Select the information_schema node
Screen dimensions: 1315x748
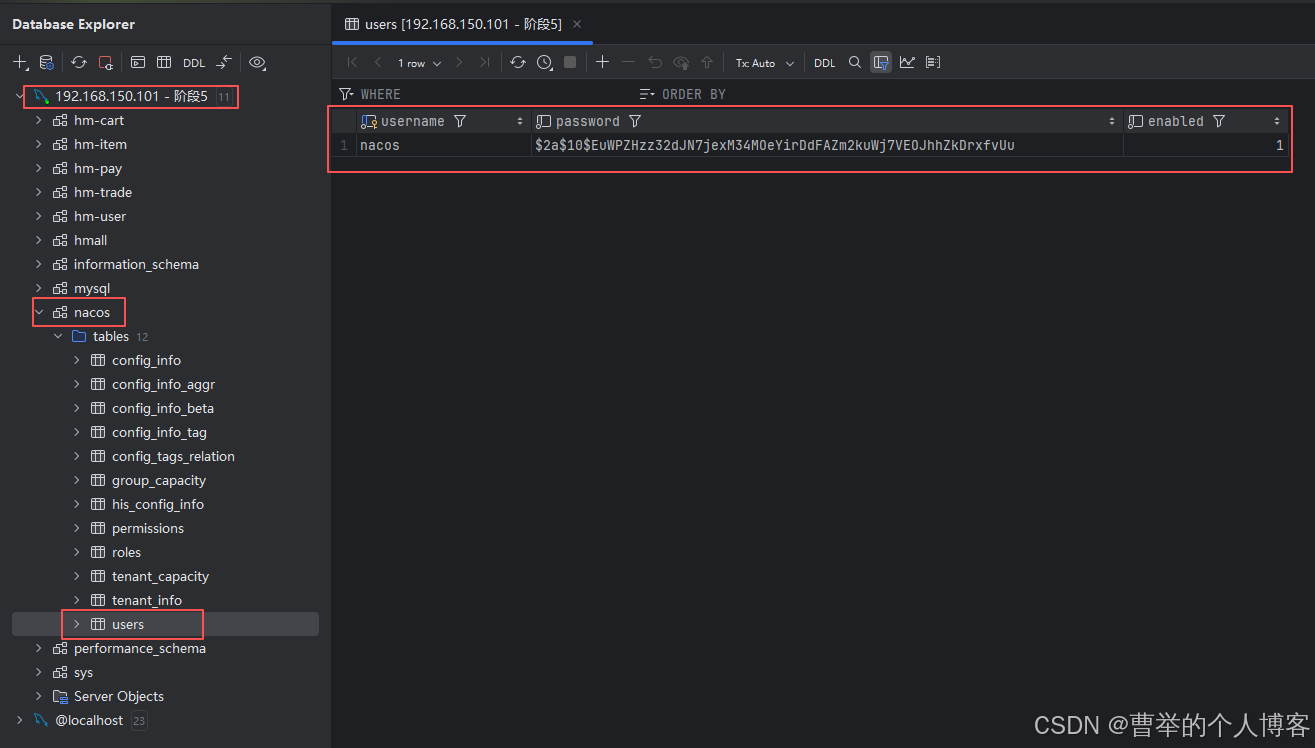point(136,264)
